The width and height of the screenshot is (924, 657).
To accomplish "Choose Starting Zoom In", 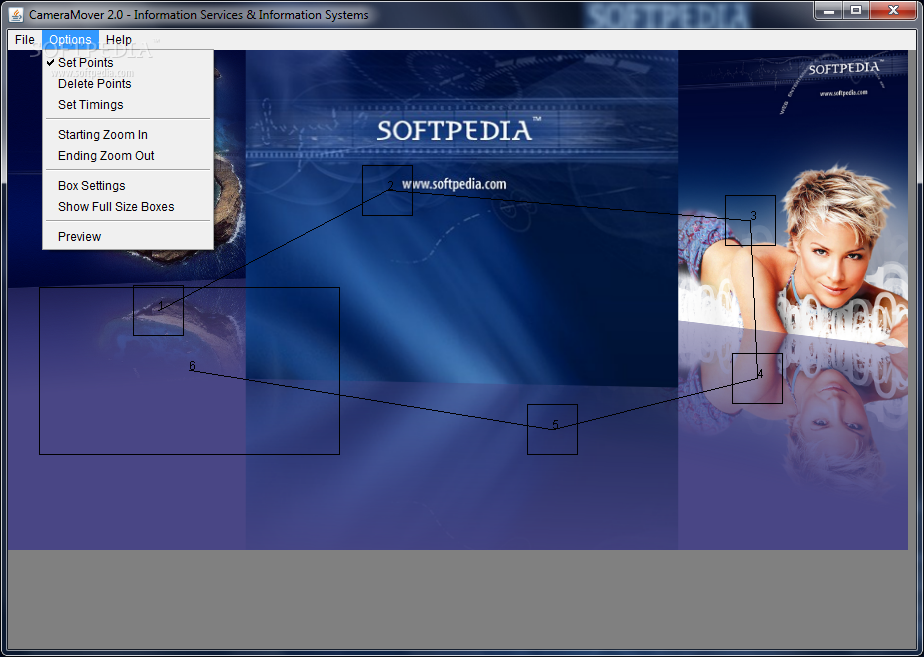I will (128, 135).
